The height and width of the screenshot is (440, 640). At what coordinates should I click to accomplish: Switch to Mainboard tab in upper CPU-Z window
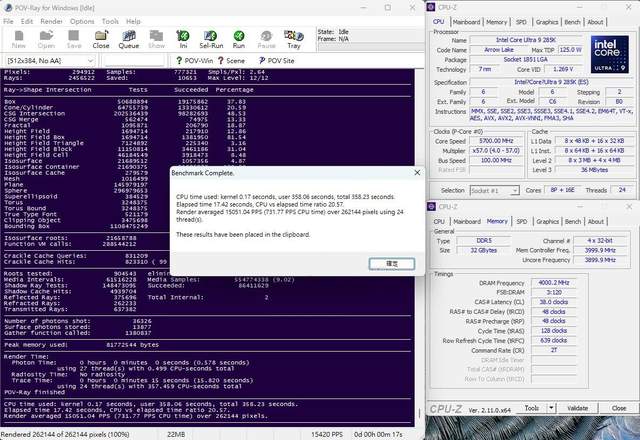click(466, 22)
